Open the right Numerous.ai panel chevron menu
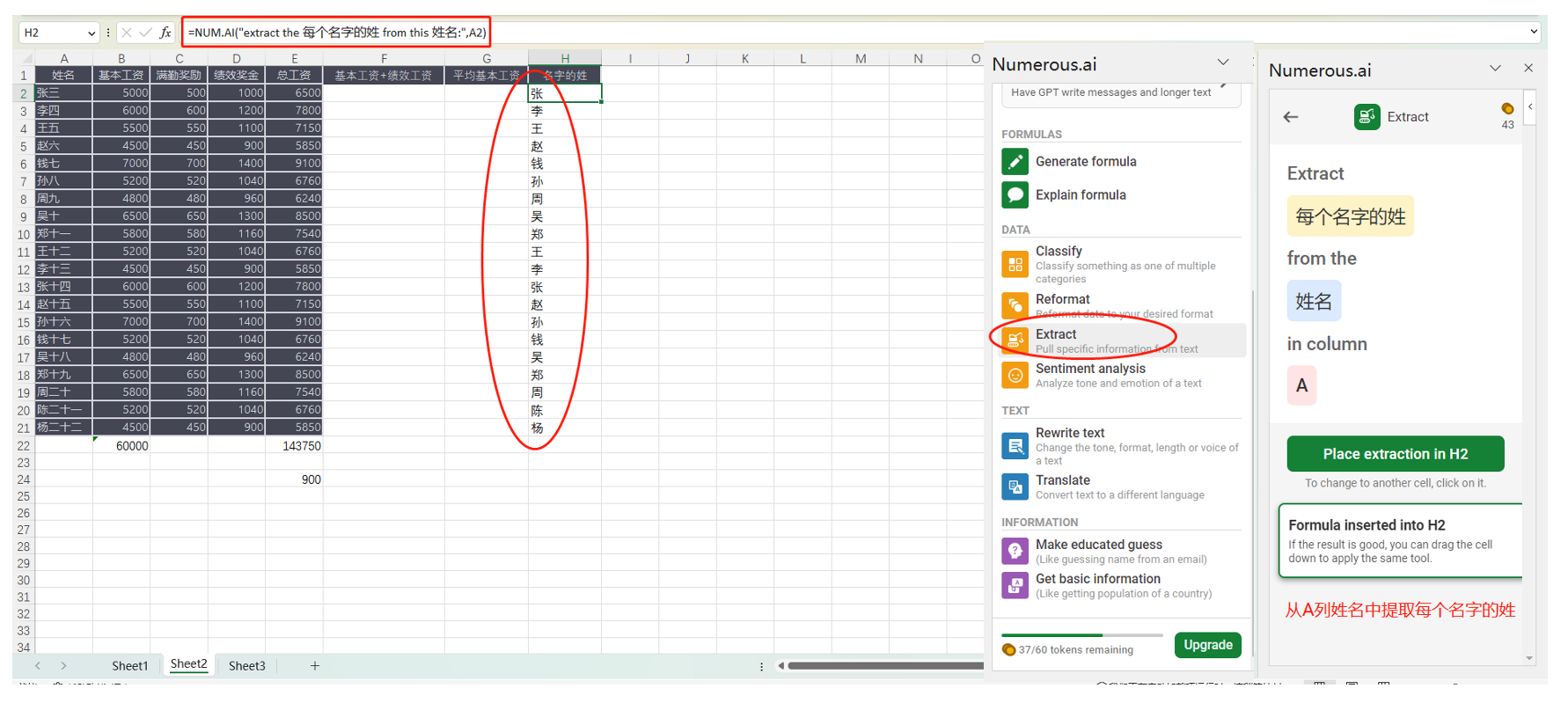This screenshot has width=1568, height=703. 1495,69
